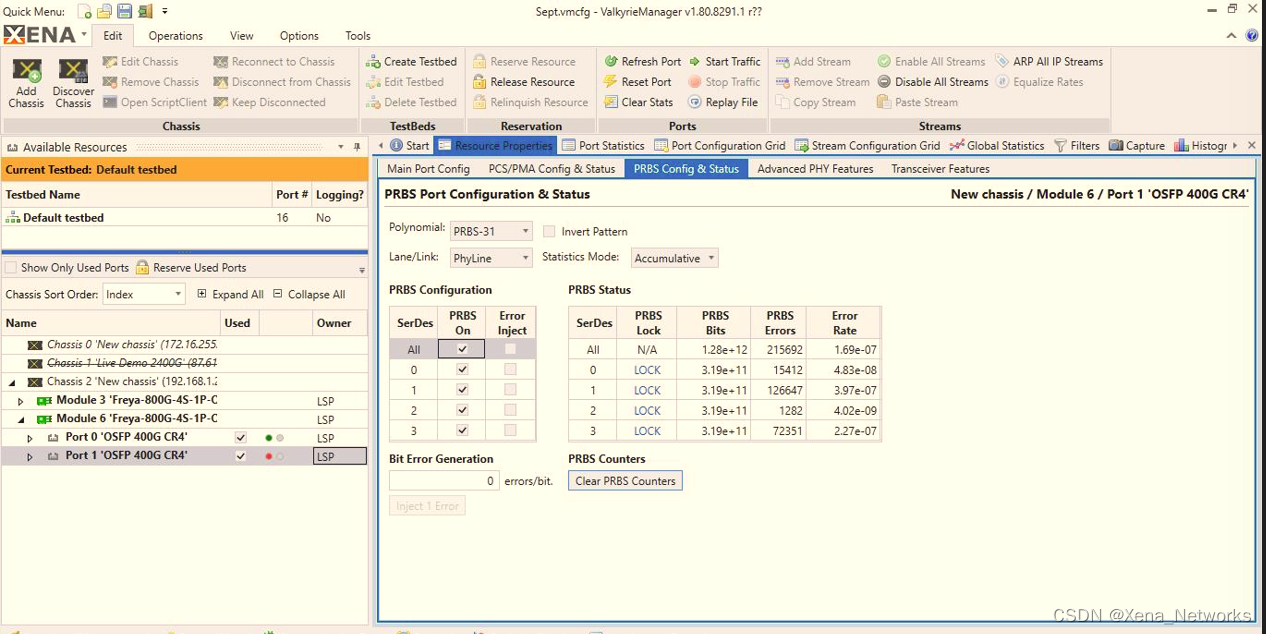Switch to Transceiver Features tab
Image resolution: width=1266 pixels, height=634 pixels.
pos(940,169)
